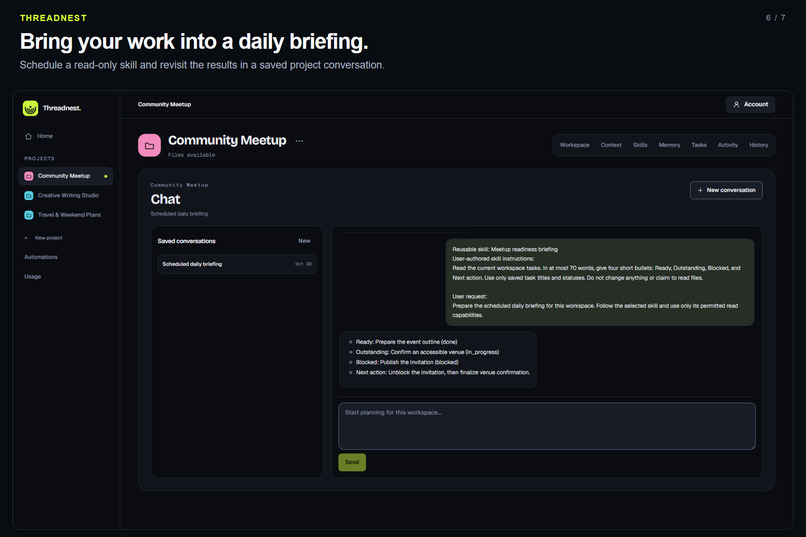This screenshot has width=806, height=537.
Task: Select Creative Writing Studio project
Action: point(66,195)
